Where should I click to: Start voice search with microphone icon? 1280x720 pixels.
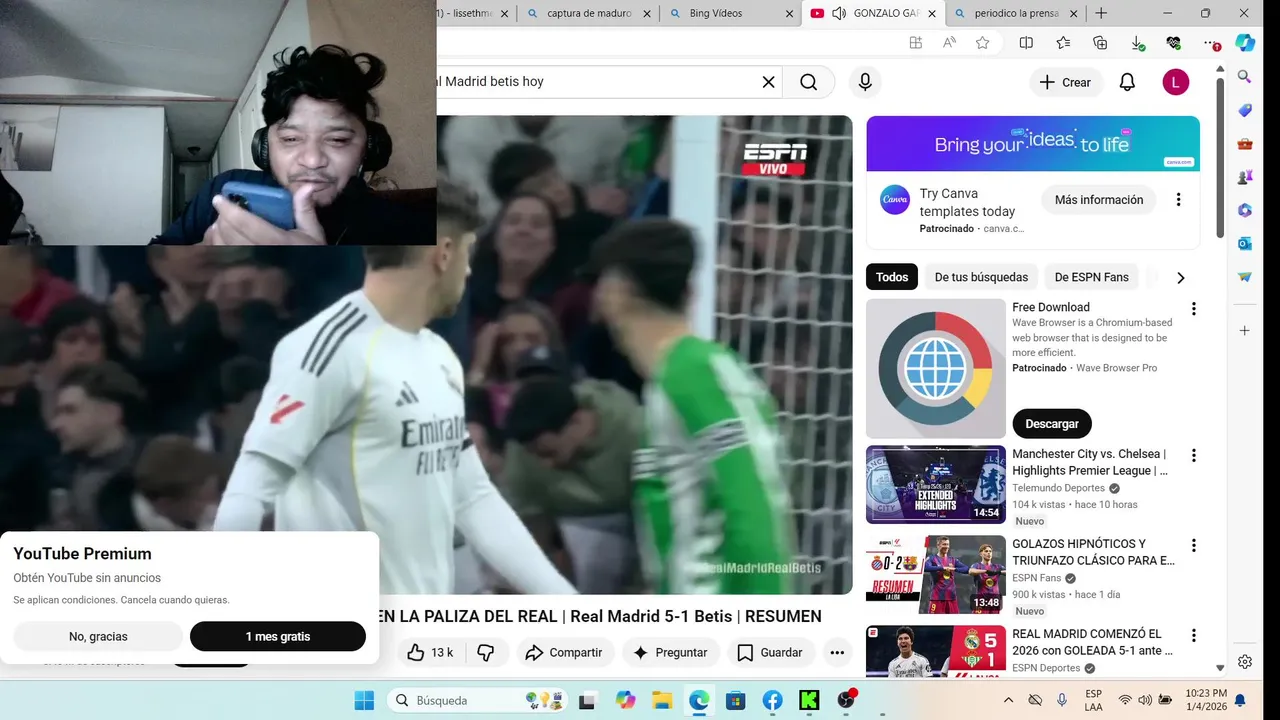(865, 82)
